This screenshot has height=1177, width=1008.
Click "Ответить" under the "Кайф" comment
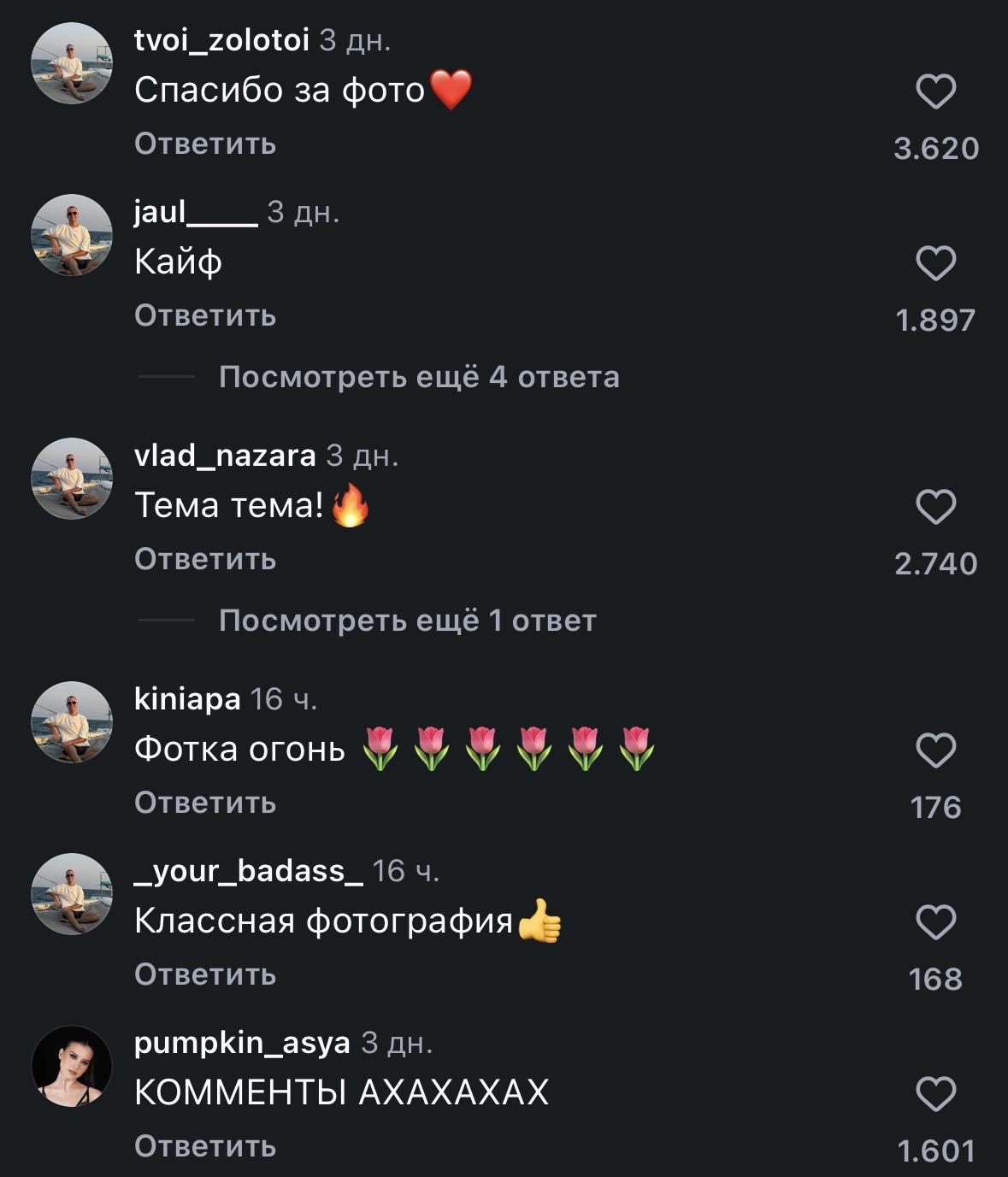205,315
